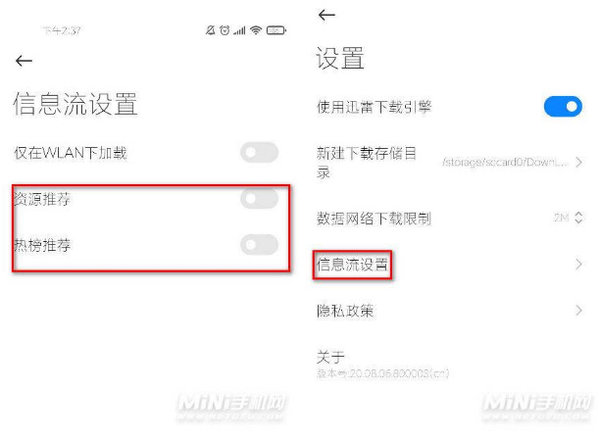
Task: Tap back arrow above 设置 title
Action: pyautogui.click(x=326, y=15)
